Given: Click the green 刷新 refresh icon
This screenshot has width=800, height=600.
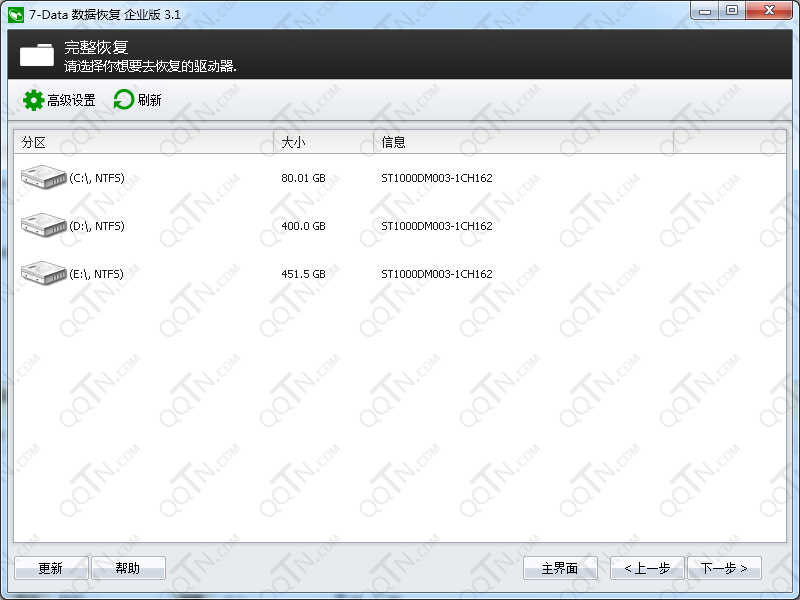Looking at the screenshot, I should (x=124, y=100).
